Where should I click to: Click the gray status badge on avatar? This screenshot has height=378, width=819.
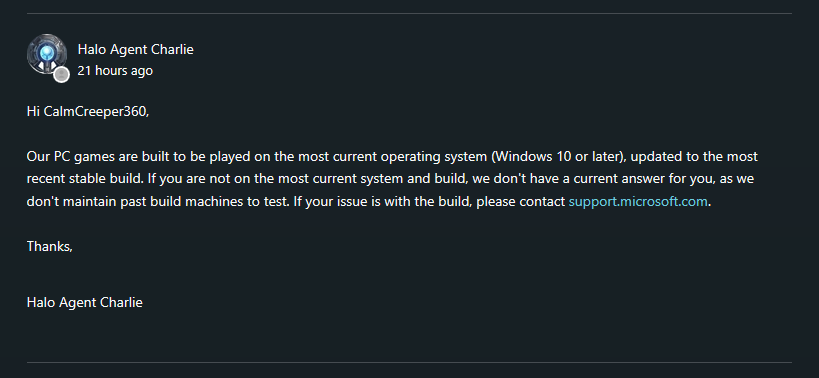62,75
